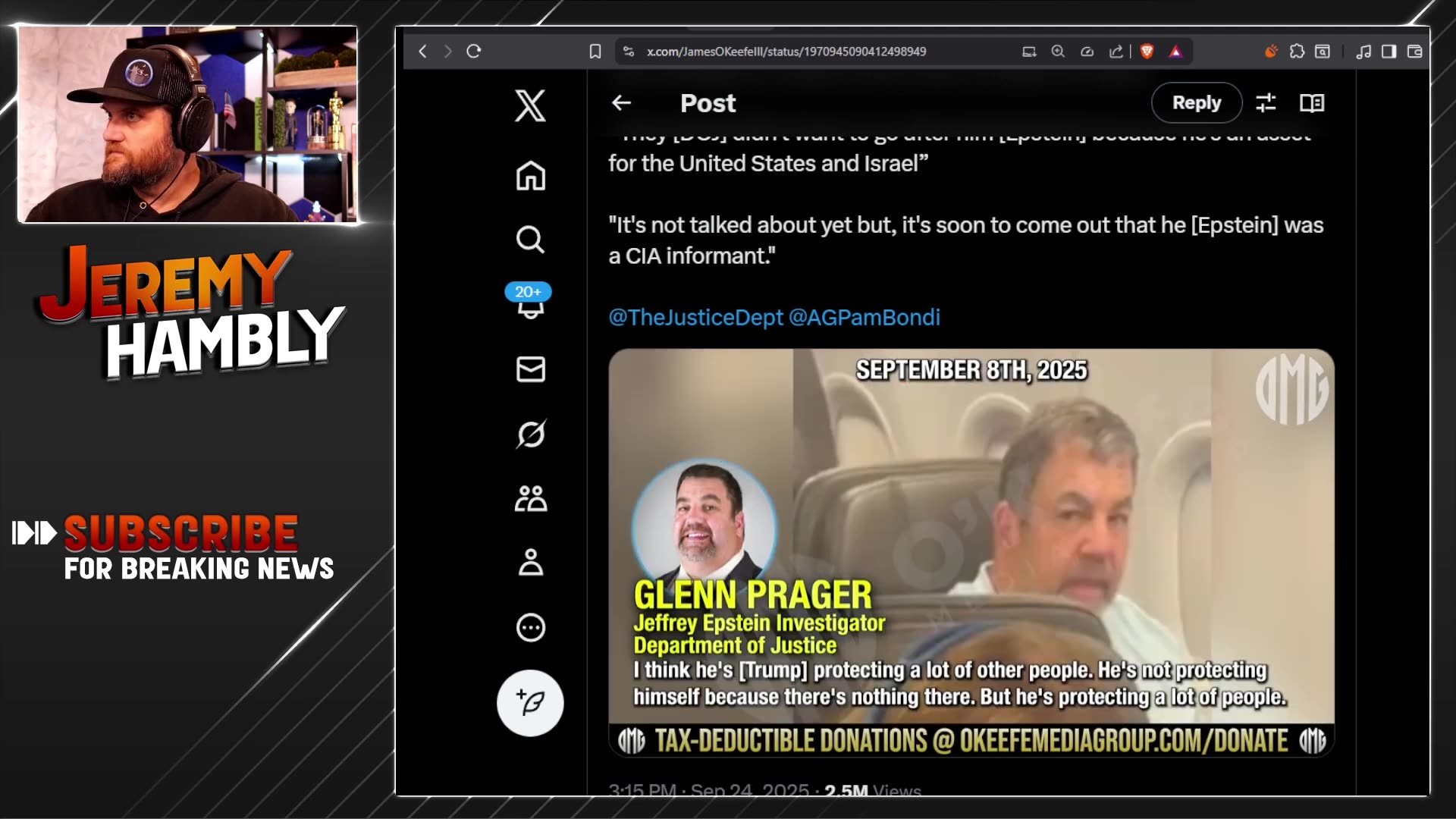Click the Reply button
This screenshot has height=819, width=1456.
(1196, 103)
